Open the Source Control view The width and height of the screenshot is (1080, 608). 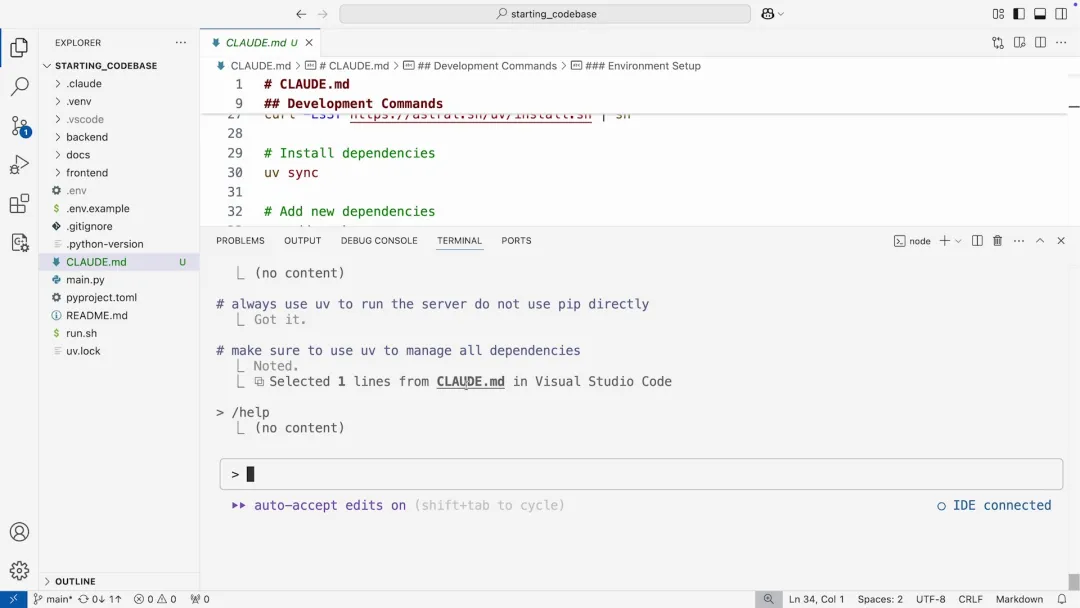click(19, 127)
